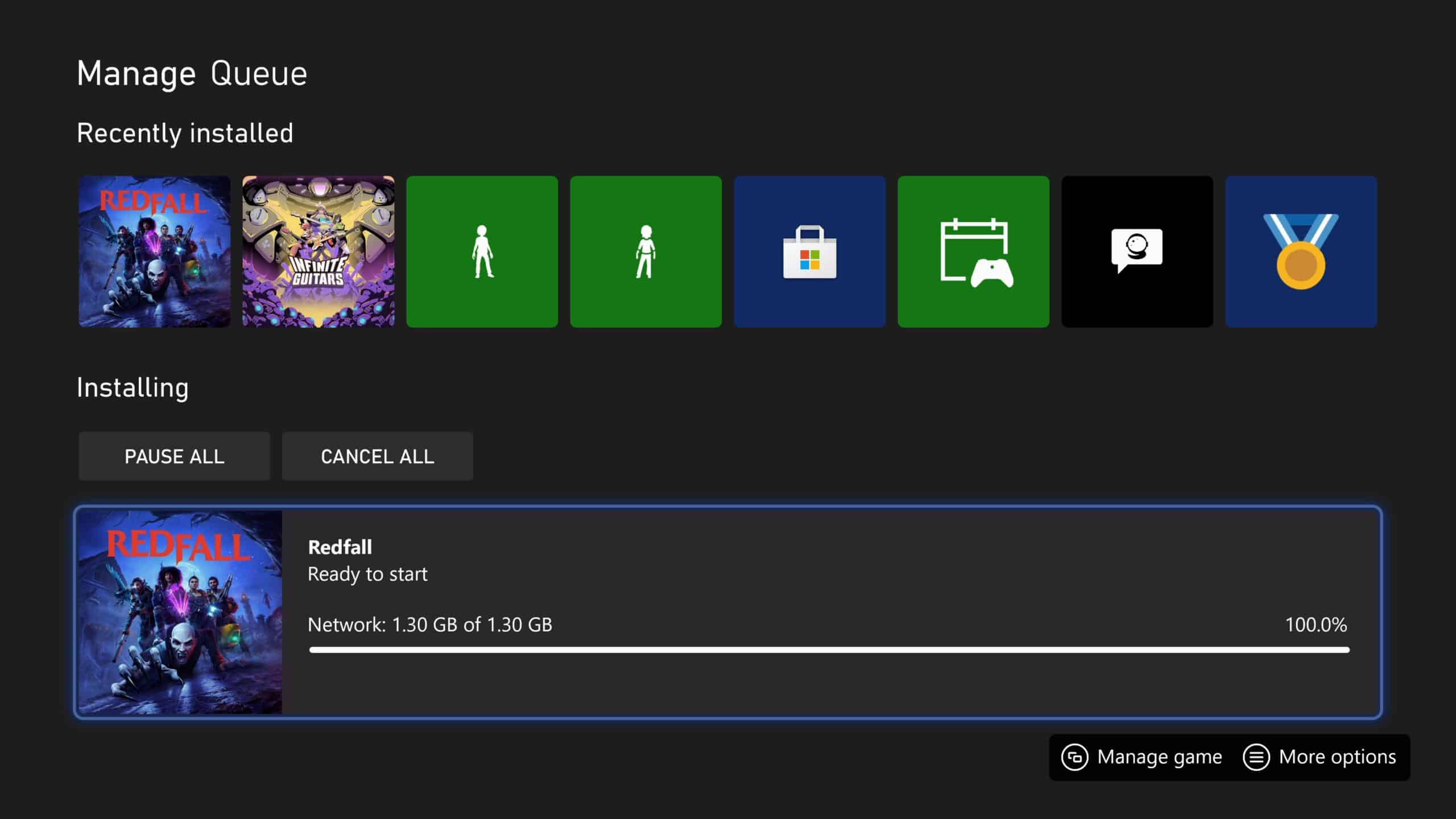Image resolution: width=1456 pixels, height=819 pixels.
Task: Click the Ready to start status text
Action: click(367, 574)
